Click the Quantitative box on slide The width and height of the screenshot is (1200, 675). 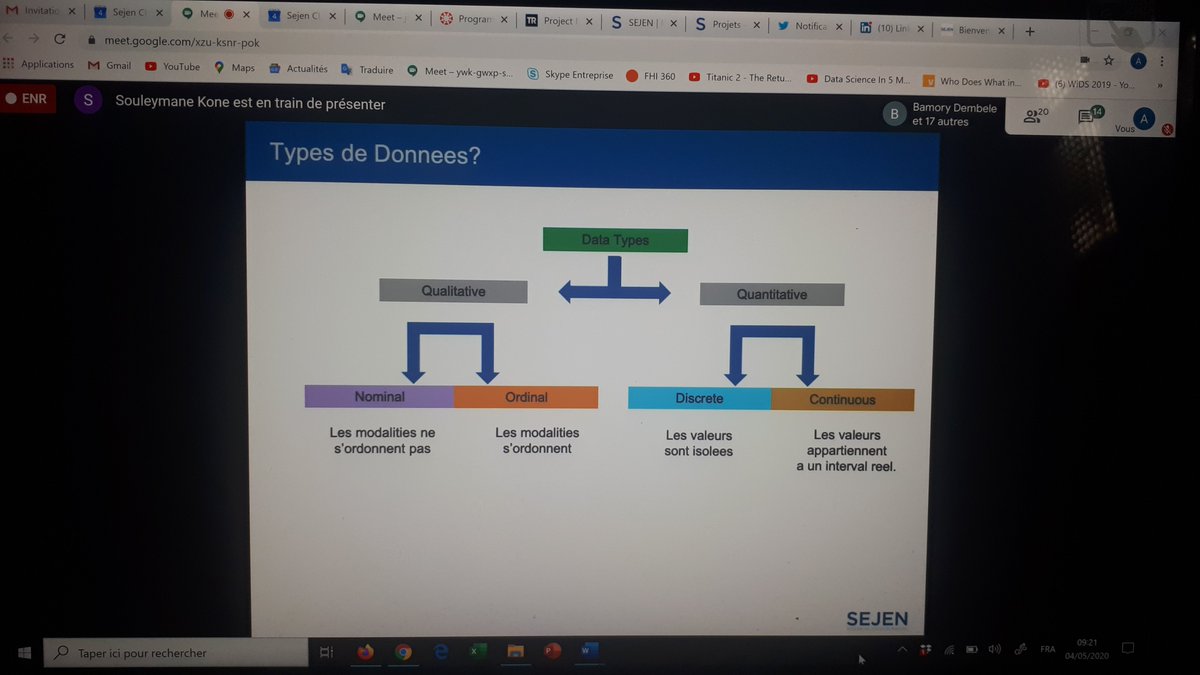(772, 294)
